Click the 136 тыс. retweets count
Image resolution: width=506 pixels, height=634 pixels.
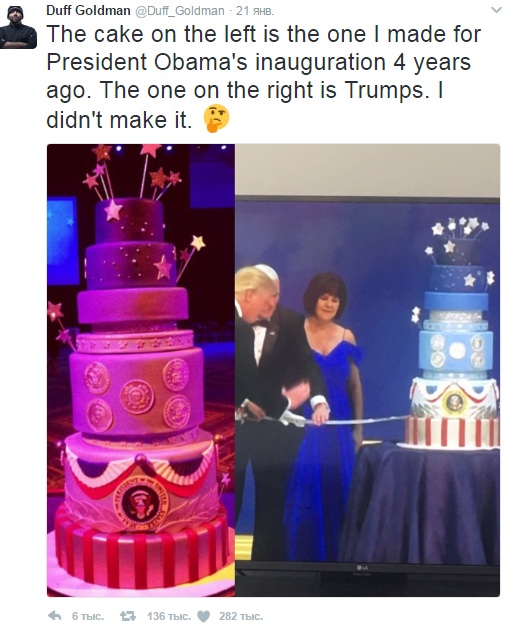coord(169,616)
